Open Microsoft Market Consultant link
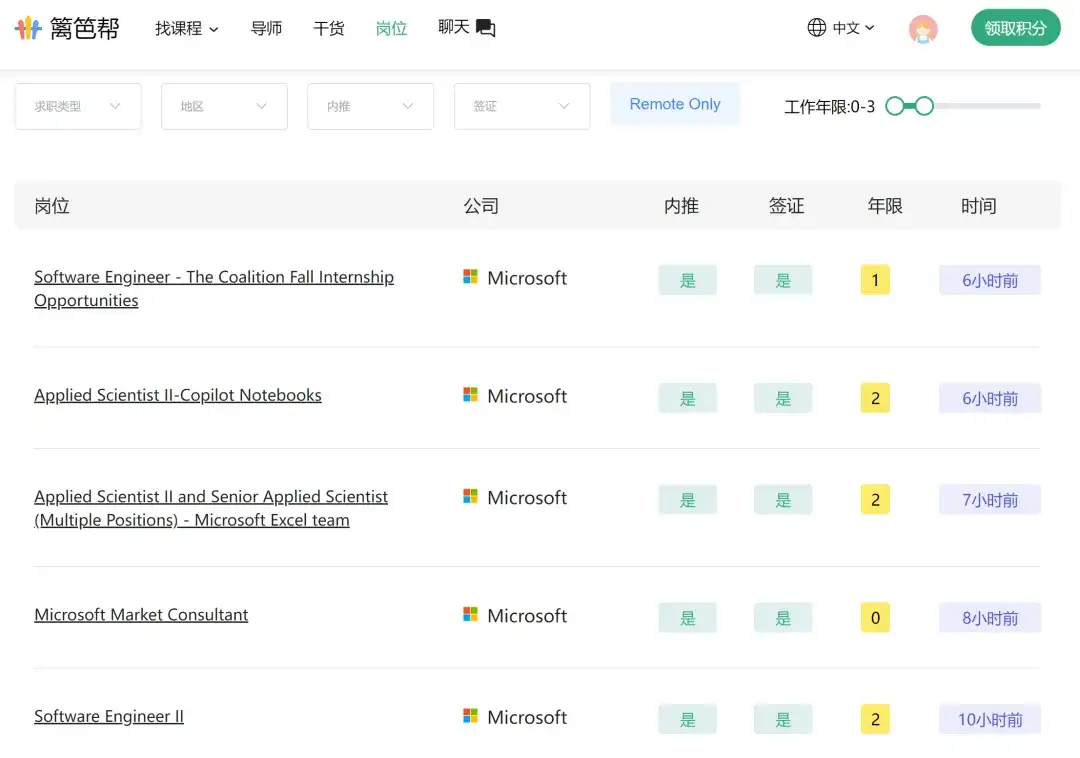Screen dimensions: 1080x758 click(141, 615)
